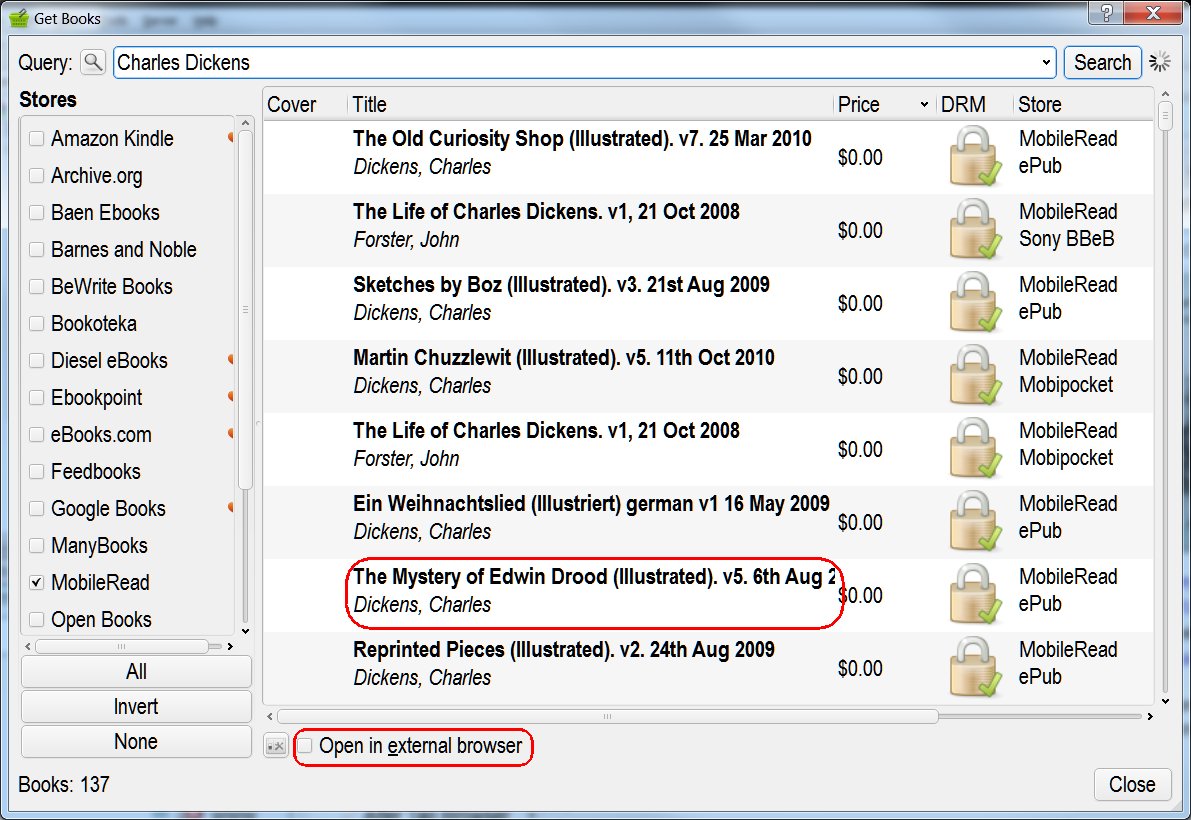Click the results horizontal scrollbar thumb
Viewport: 1191px width, 820px height.
[608, 716]
